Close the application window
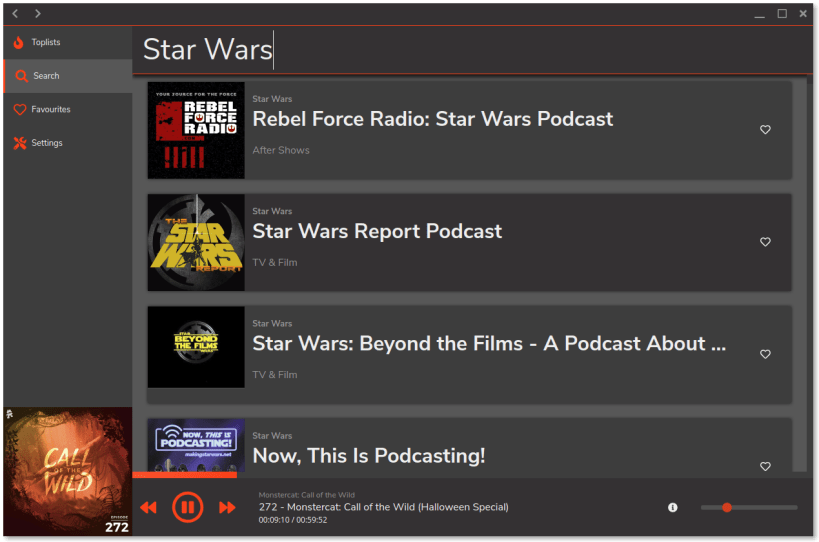Image resolution: width=819 pixels, height=542 pixels. (803, 14)
